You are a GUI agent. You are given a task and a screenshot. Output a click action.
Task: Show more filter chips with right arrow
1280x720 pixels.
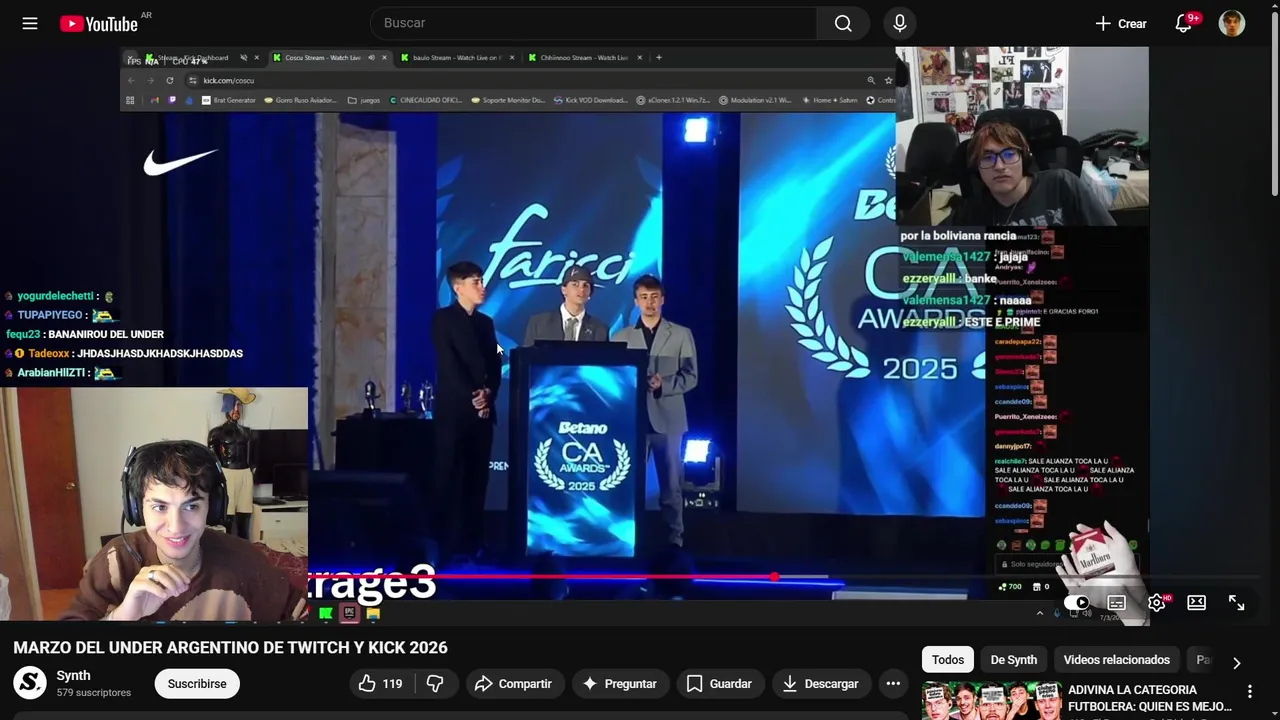click(x=1236, y=663)
